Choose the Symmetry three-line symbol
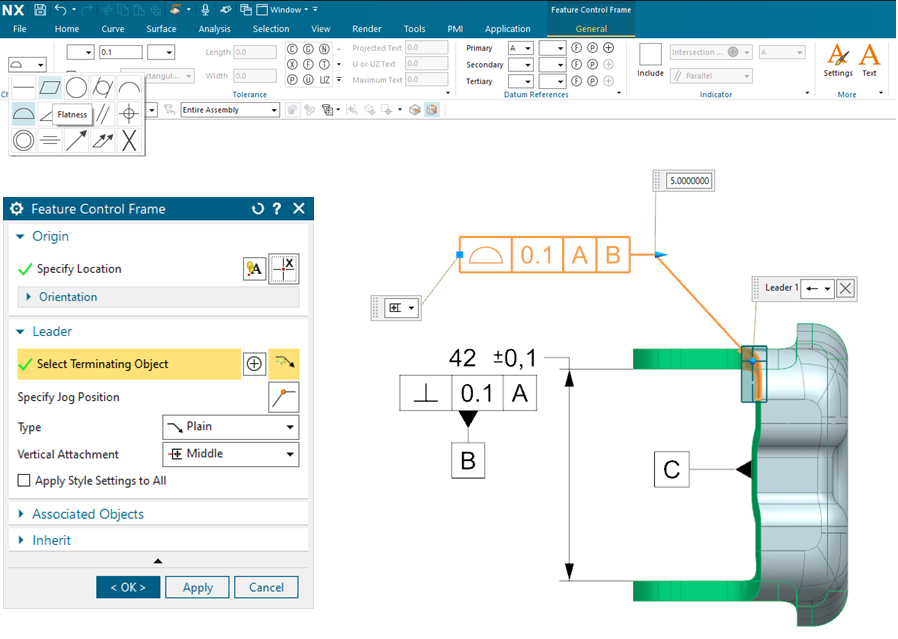Image resolution: width=898 pixels, height=639 pixels. point(50,140)
